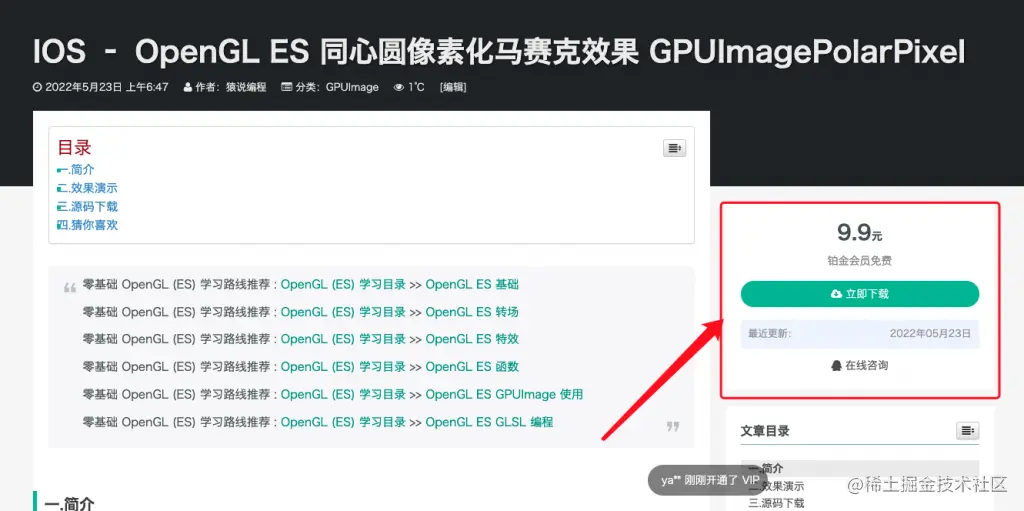Screen dimensions: 1024x511
Task: Click the 一.简介 section heading in article
Action: coord(69,504)
